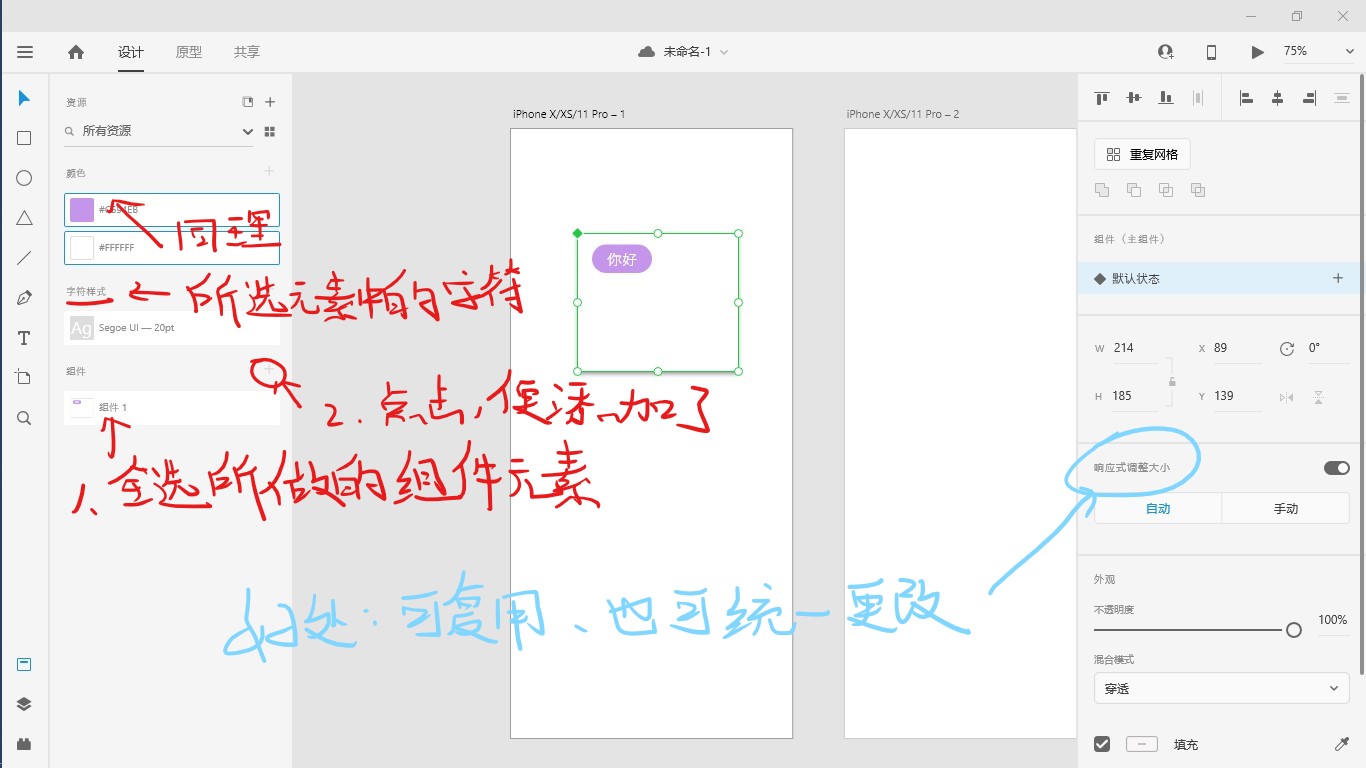
Task: Align selection to right edge
Action: (1309, 98)
